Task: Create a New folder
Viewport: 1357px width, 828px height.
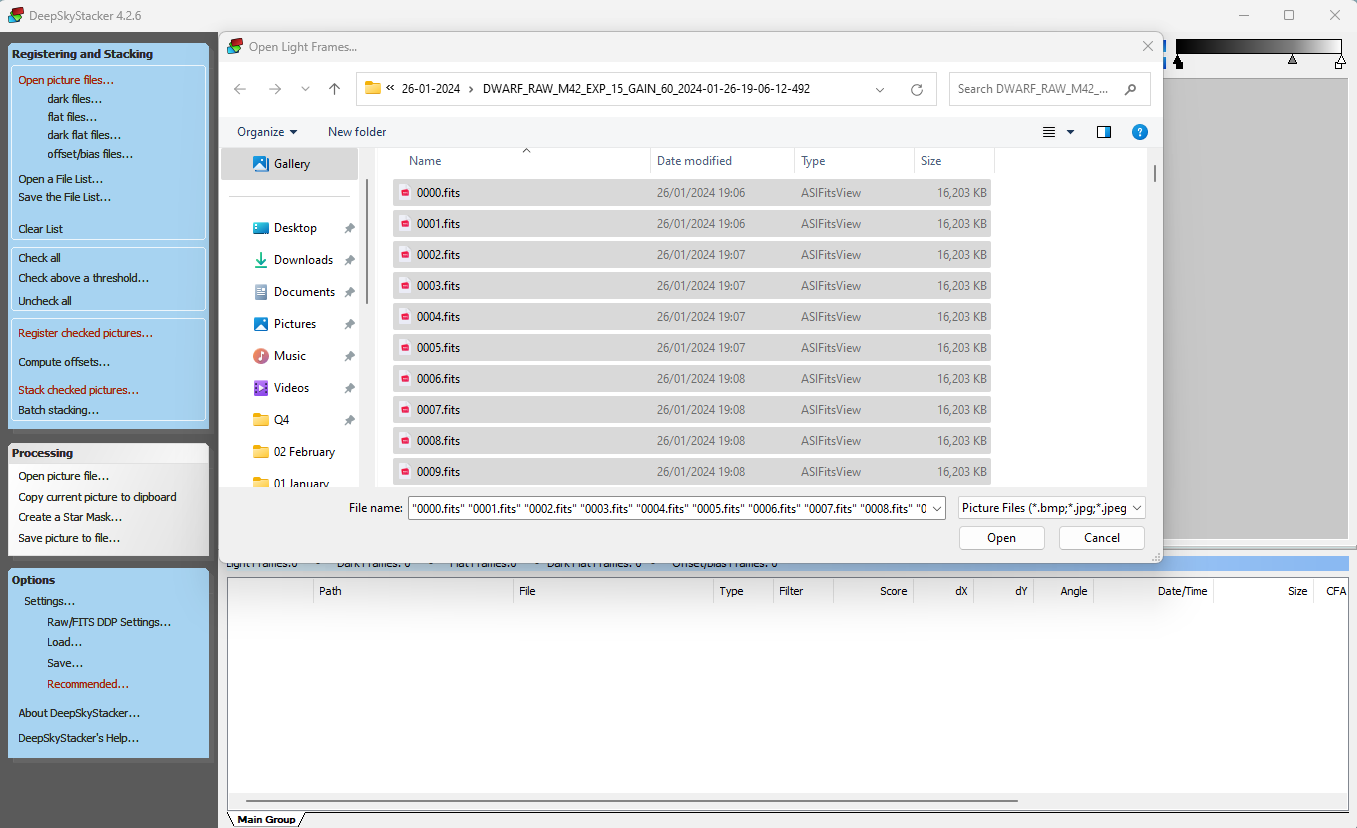Action: click(357, 132)
